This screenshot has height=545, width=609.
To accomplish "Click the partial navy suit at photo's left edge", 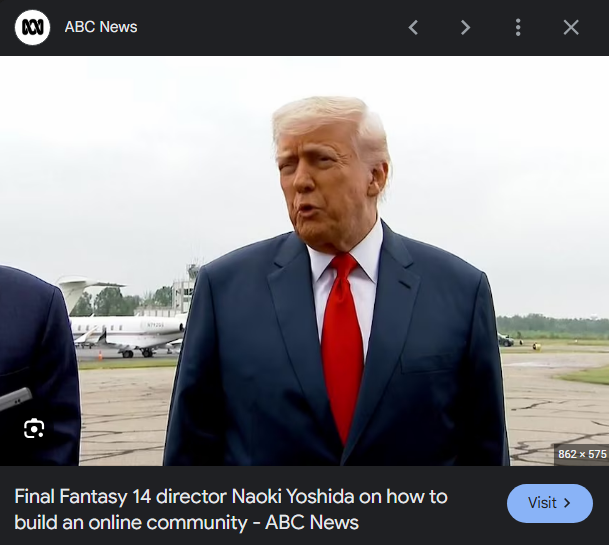I will [39, 365].
